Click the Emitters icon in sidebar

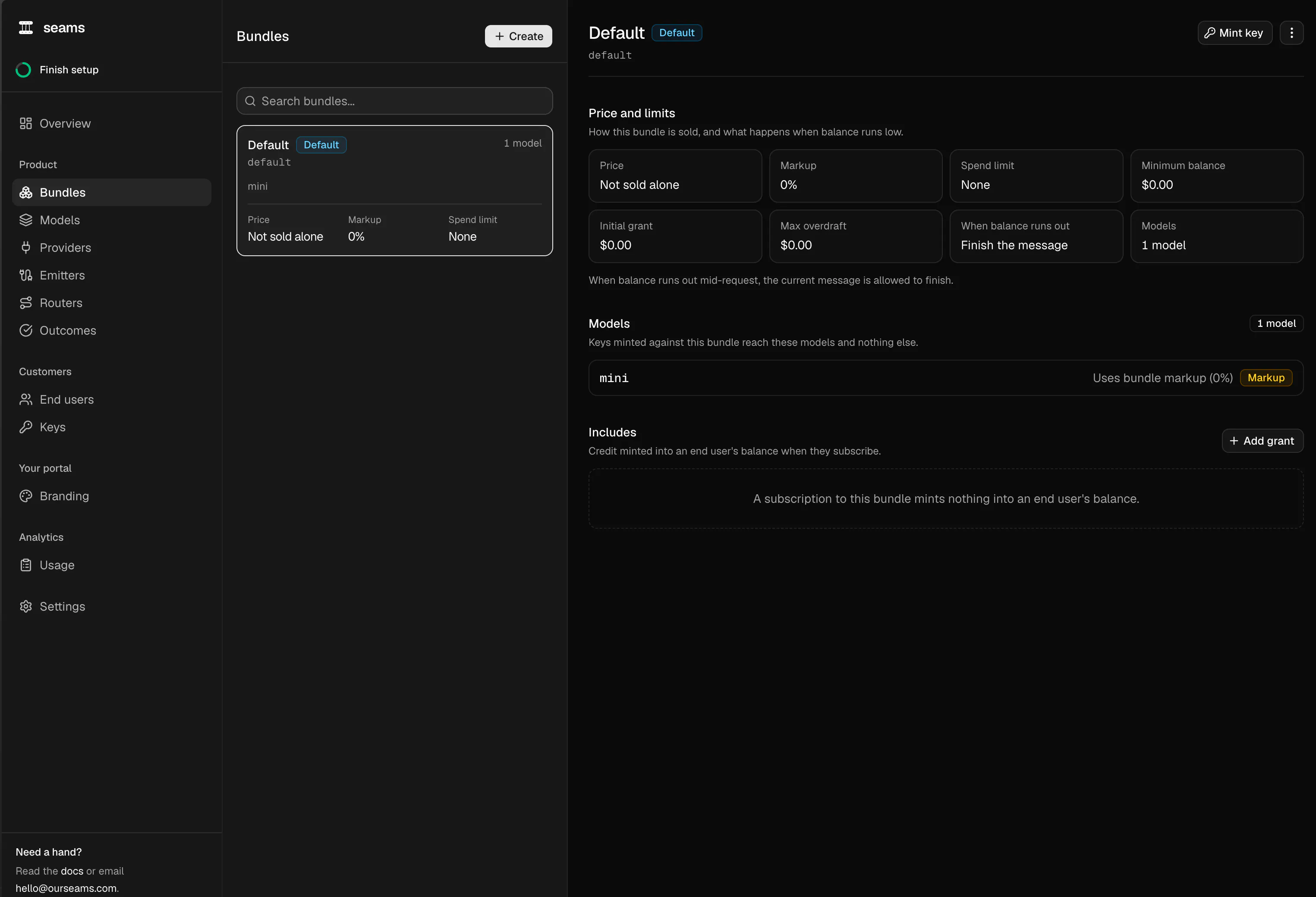click(25, 275)
